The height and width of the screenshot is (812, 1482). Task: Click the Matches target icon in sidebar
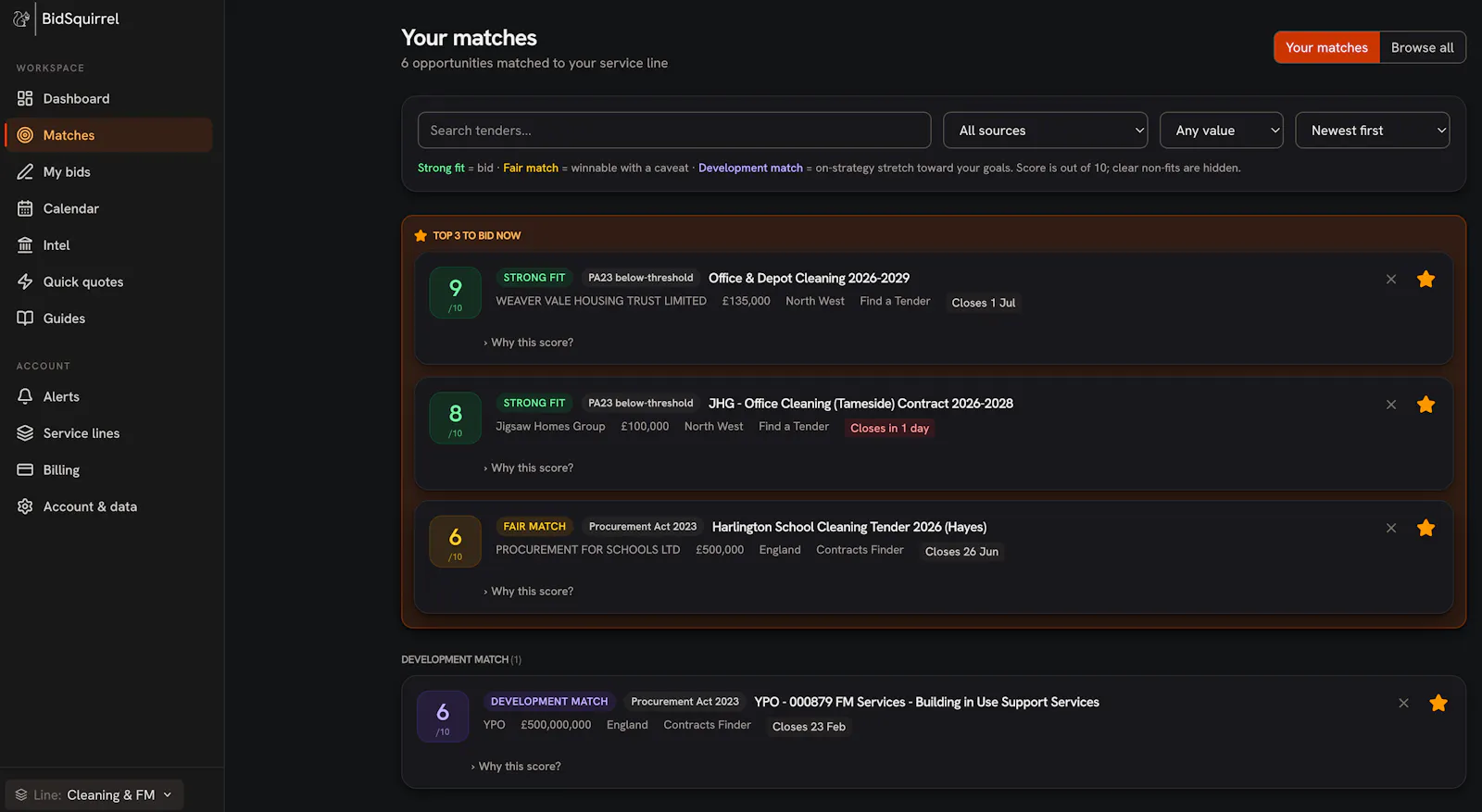[x=25, y=135]
